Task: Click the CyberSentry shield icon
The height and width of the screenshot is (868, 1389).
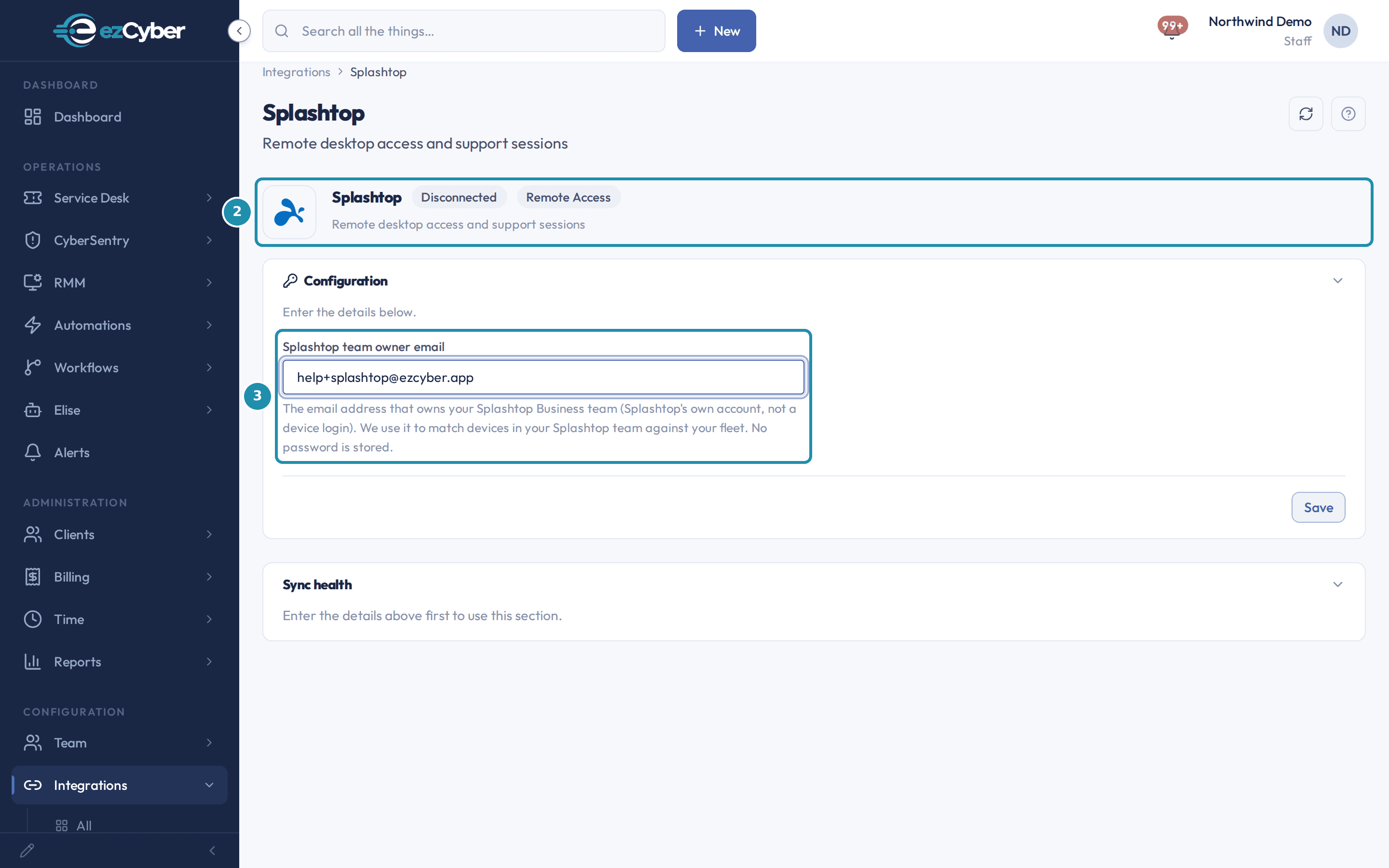Action: (33, 240)
